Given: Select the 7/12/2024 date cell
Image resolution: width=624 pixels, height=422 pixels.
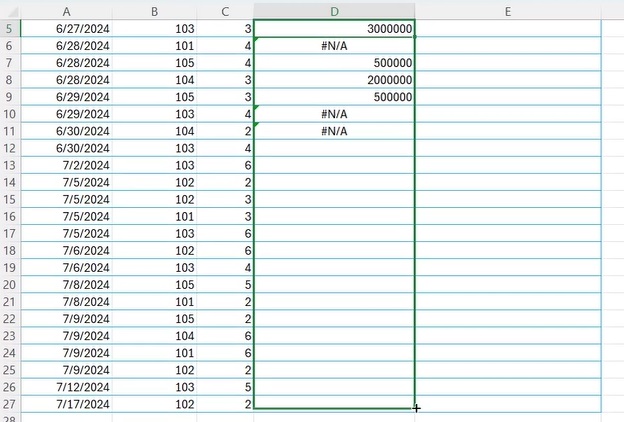Looking at the screenshot, I should [66, 385].
